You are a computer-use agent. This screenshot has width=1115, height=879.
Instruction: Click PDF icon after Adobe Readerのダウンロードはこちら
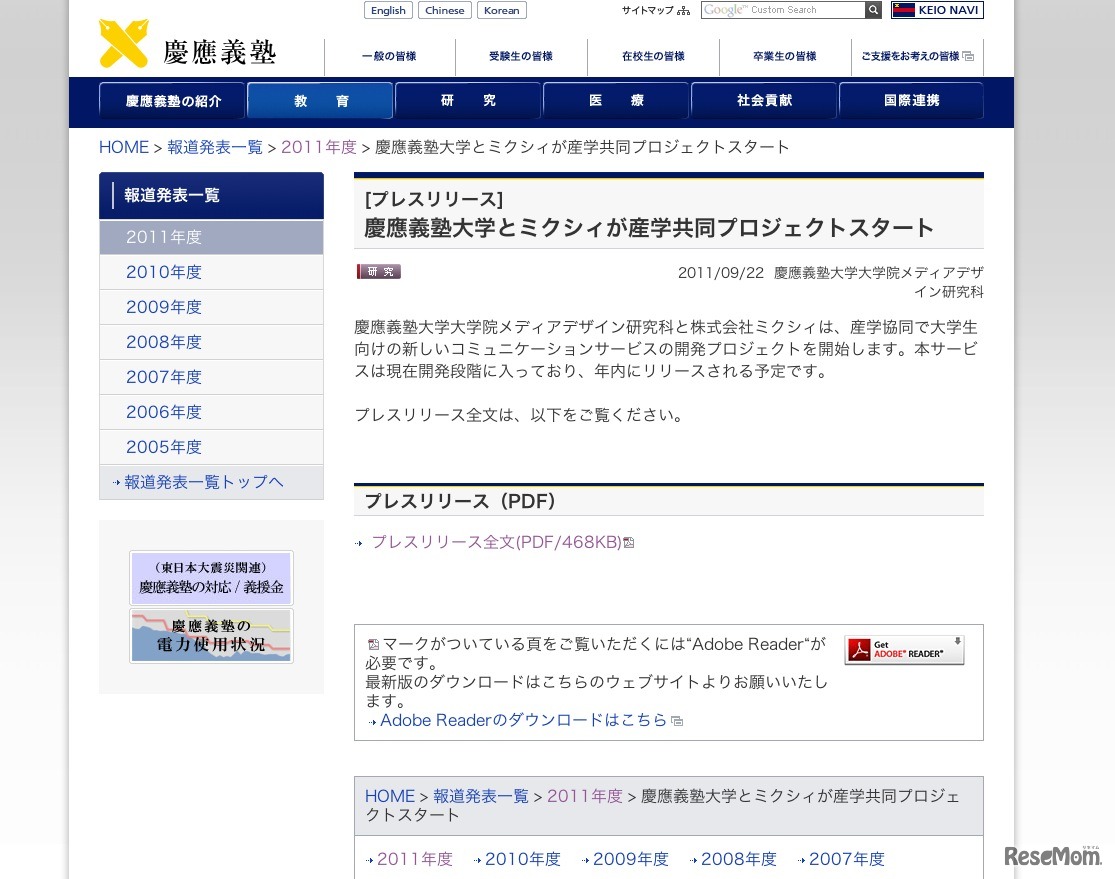[677, 720]
